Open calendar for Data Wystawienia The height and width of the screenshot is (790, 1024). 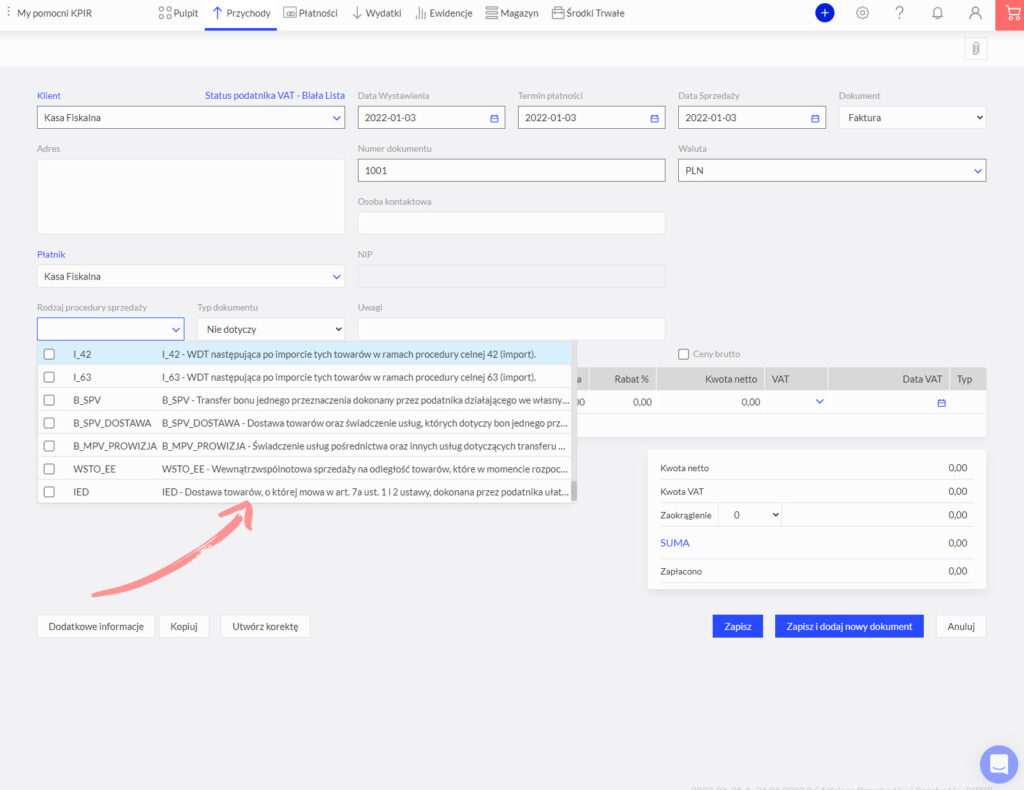tap(494, 118)
